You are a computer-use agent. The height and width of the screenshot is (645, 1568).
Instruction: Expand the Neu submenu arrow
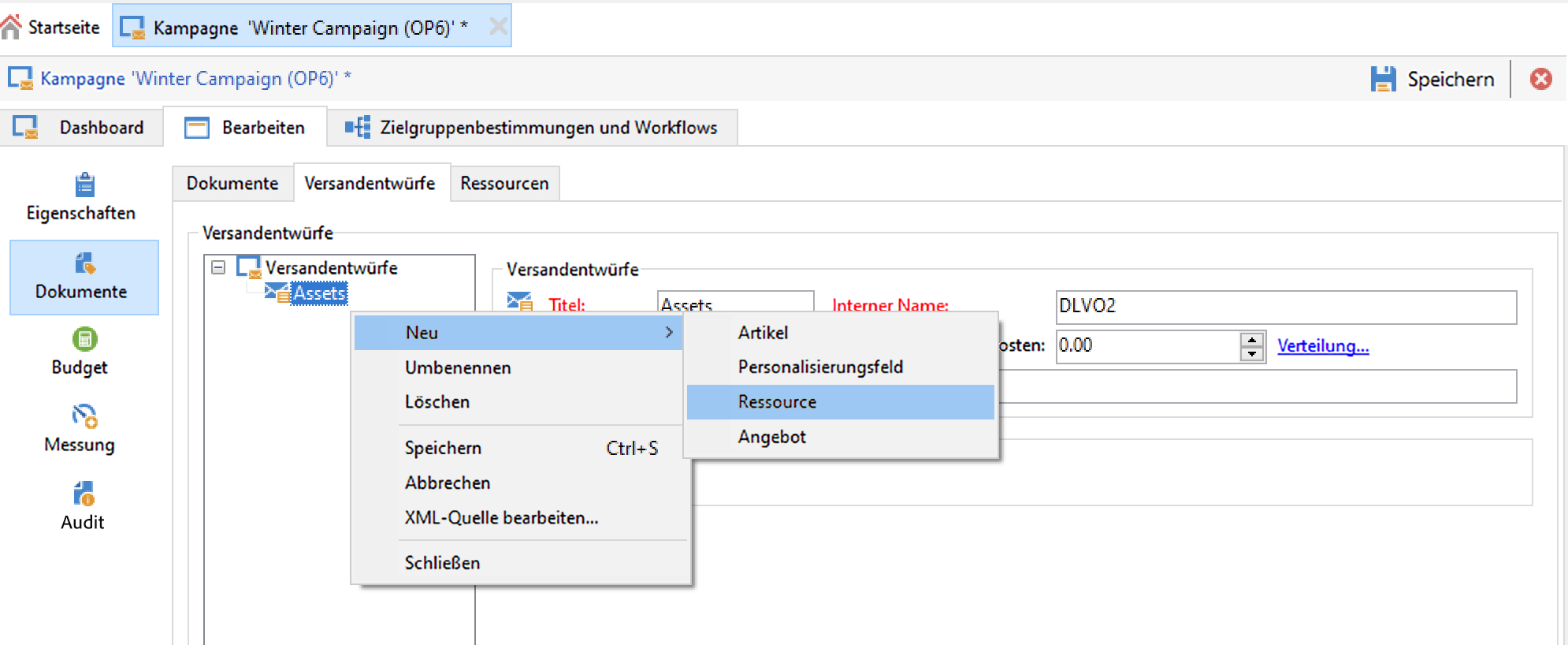pyautogui.click(x=669, y=332)
